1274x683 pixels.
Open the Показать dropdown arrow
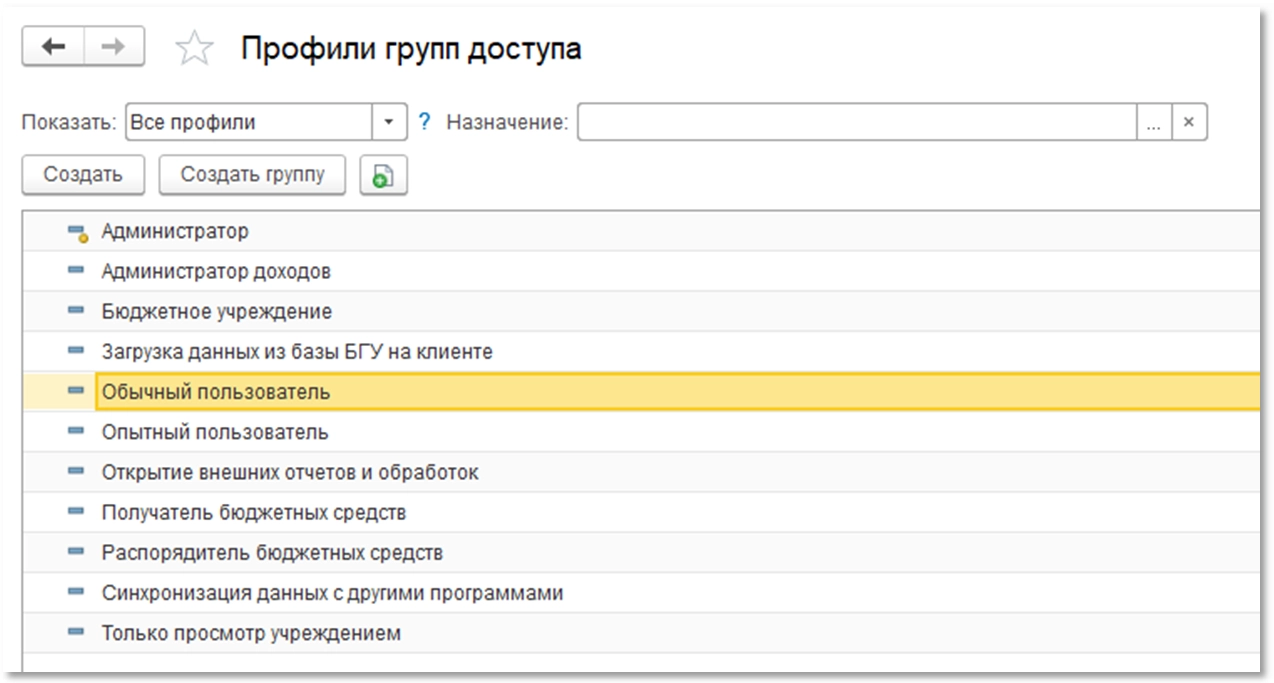click(x=389, y=122)
